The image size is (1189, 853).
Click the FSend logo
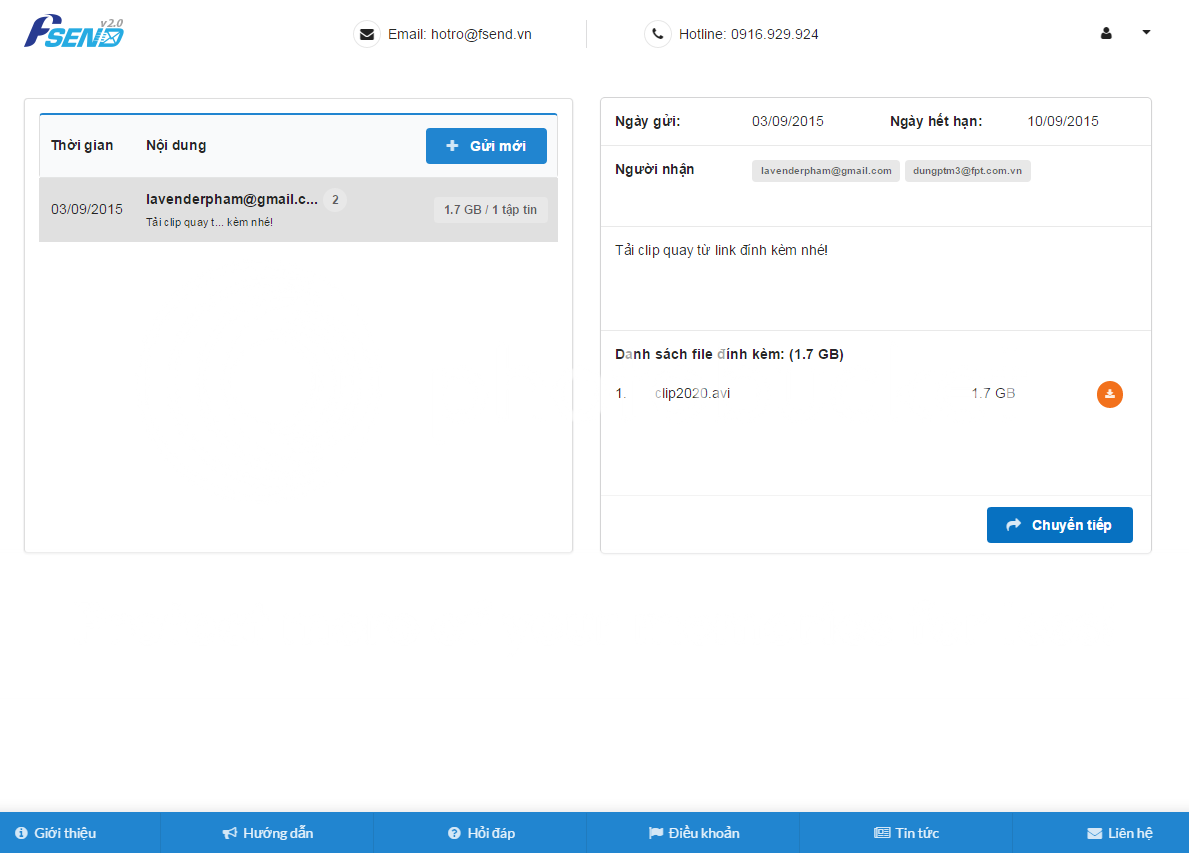(74, 32)
